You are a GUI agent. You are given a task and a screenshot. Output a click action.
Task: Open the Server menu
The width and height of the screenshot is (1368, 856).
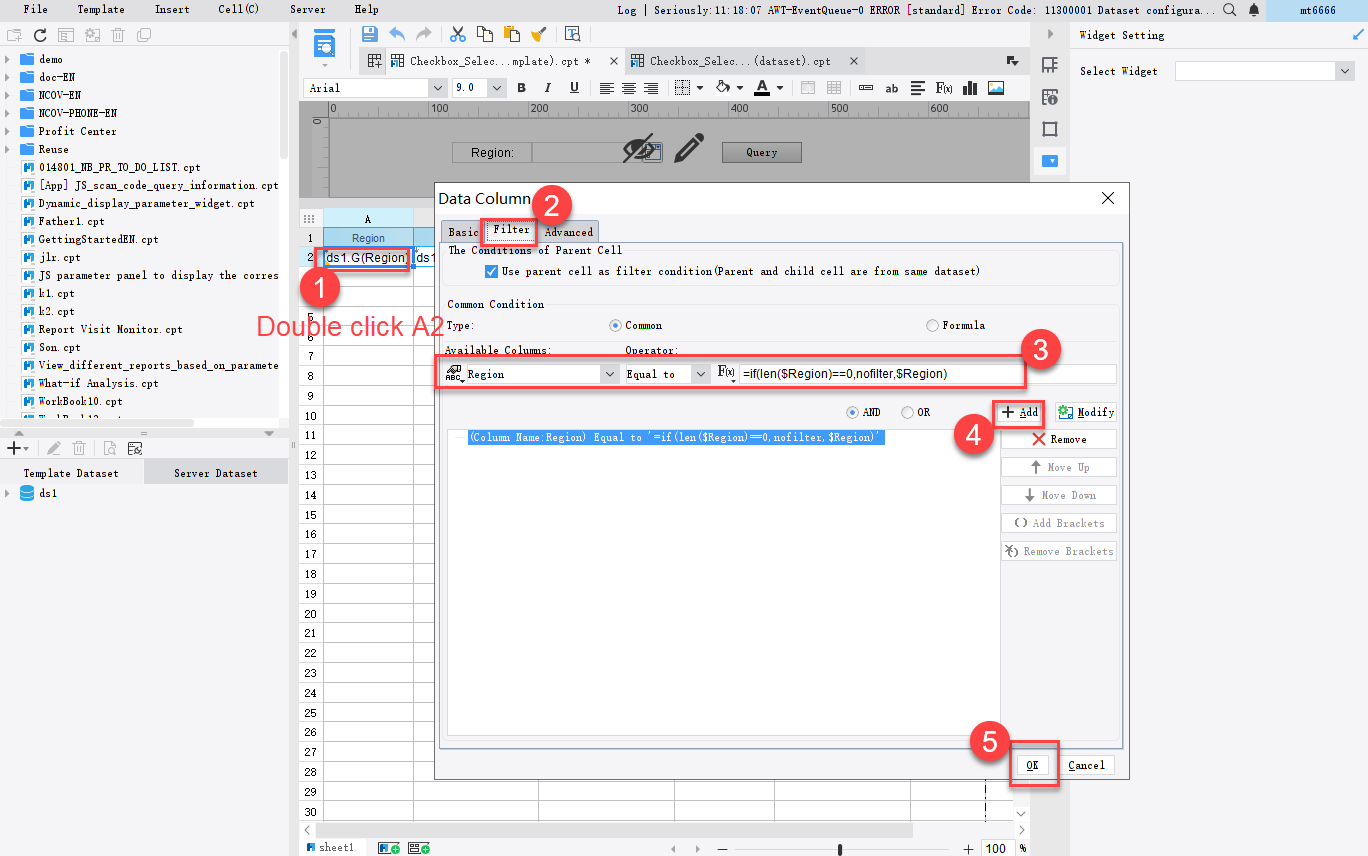point(307,9)
